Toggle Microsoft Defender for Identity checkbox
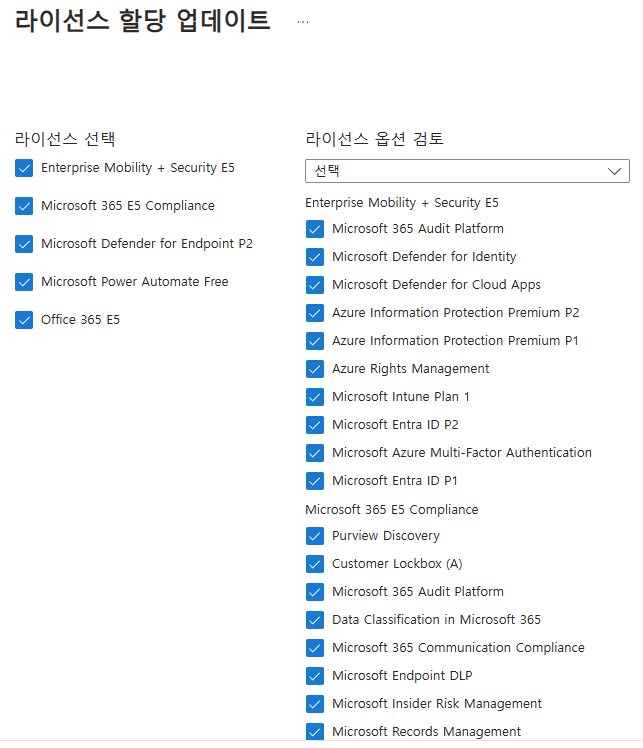 [x=315, y=257]
